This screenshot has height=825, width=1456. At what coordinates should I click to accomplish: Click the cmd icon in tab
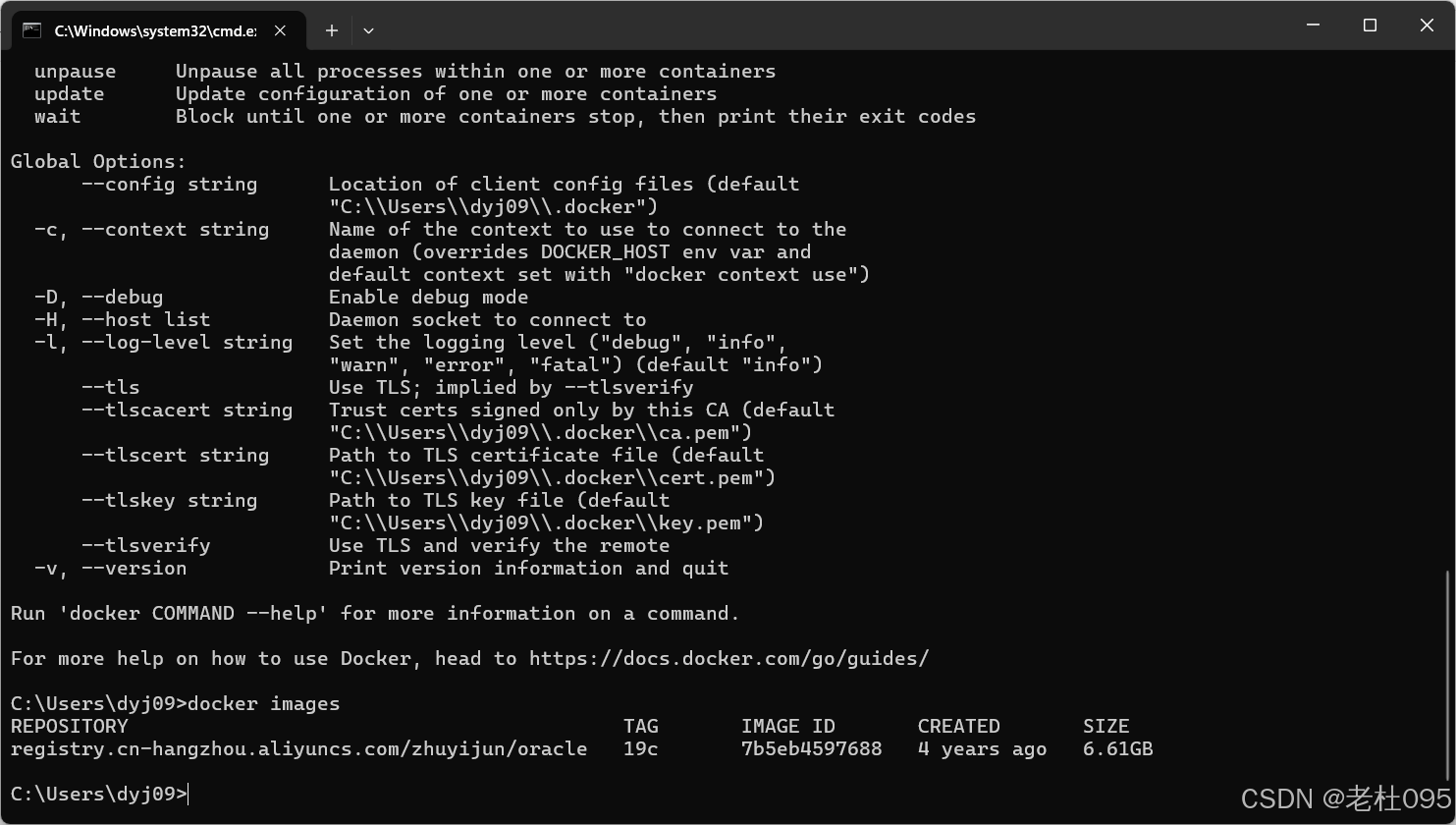pyautogui.click(x=31, y=30)
